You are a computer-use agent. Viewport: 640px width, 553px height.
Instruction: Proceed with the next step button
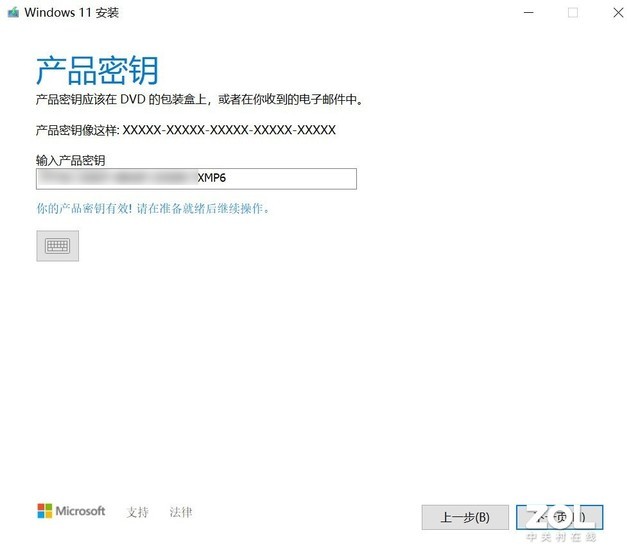(x=560, y=517)
